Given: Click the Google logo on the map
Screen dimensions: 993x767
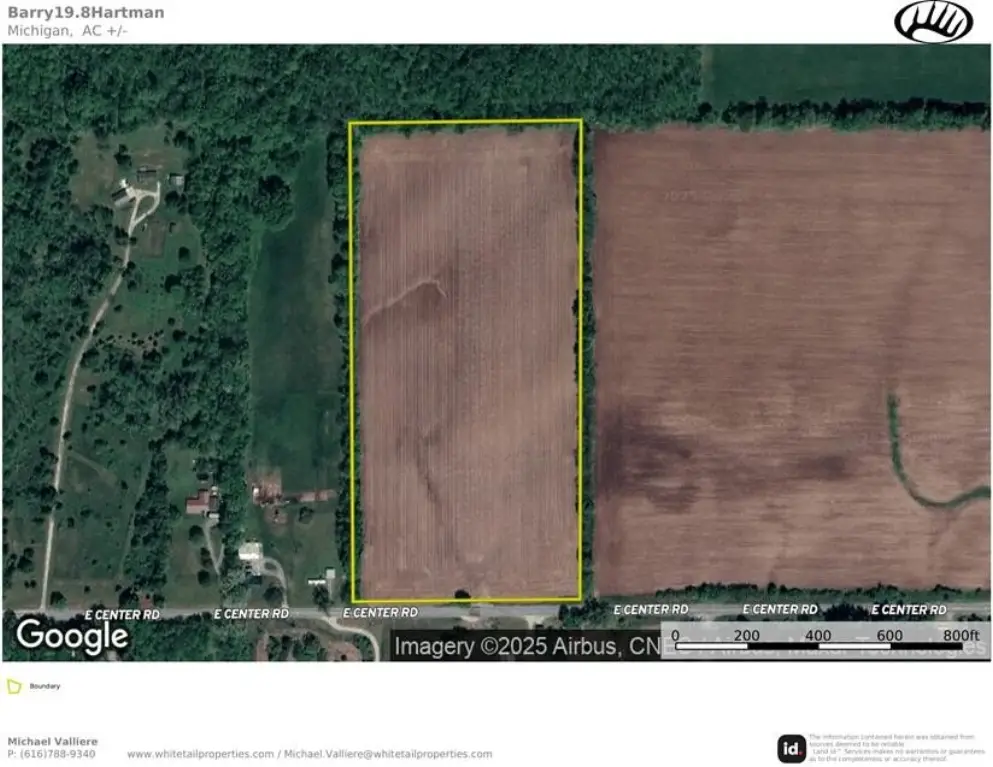Looking at the screenshot, I should click(72, 636).
